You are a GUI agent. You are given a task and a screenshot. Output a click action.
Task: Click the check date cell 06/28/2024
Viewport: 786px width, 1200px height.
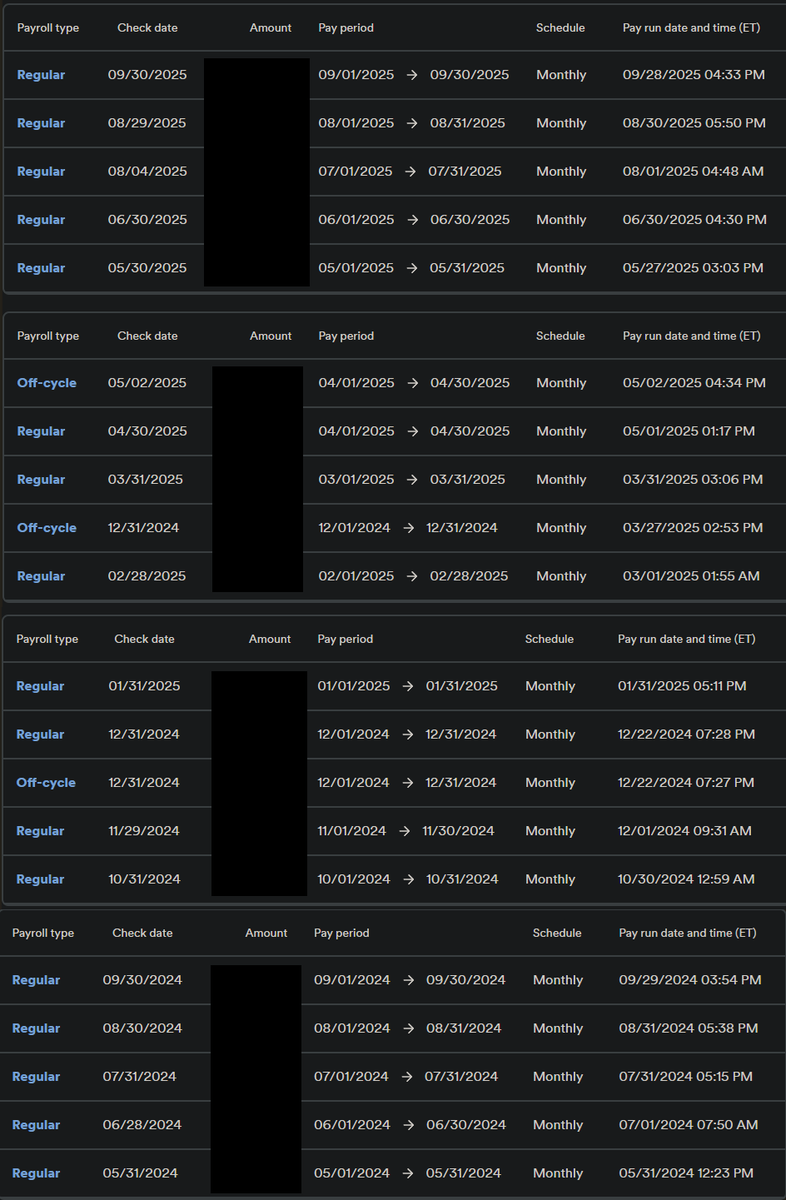coord(142,1125)
